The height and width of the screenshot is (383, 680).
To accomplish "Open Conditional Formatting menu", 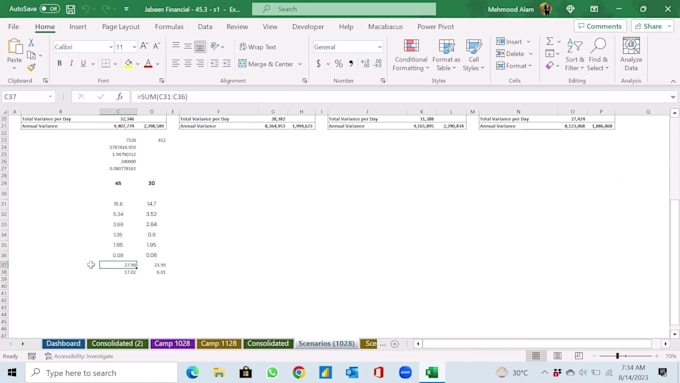I will tap(411, 55).
